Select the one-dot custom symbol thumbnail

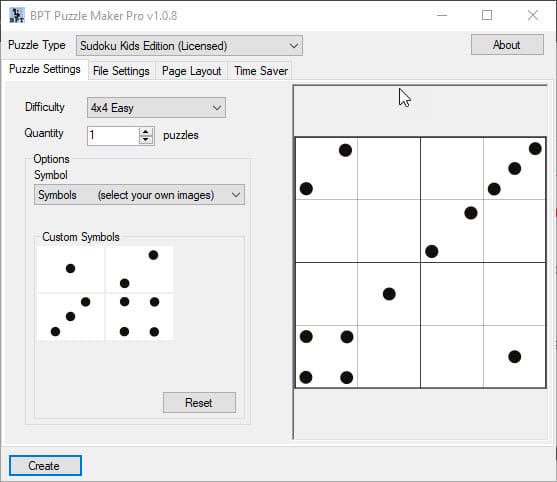pyautogui.click(x=70, y=269)
